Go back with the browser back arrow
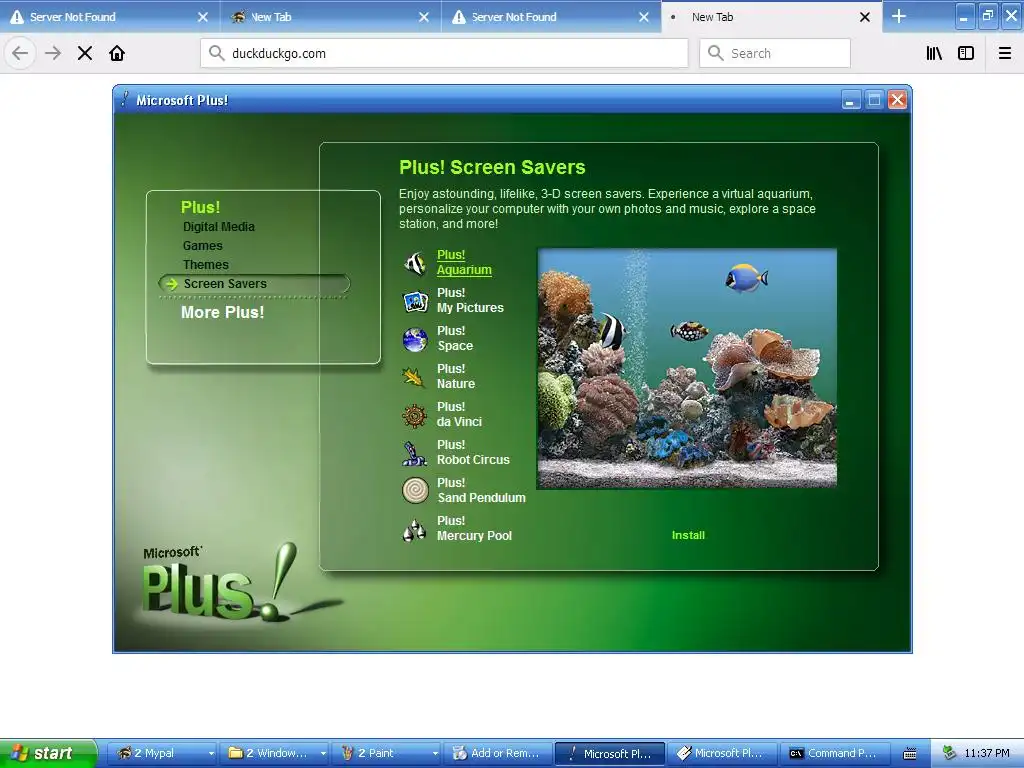 (x=20, y=53)
